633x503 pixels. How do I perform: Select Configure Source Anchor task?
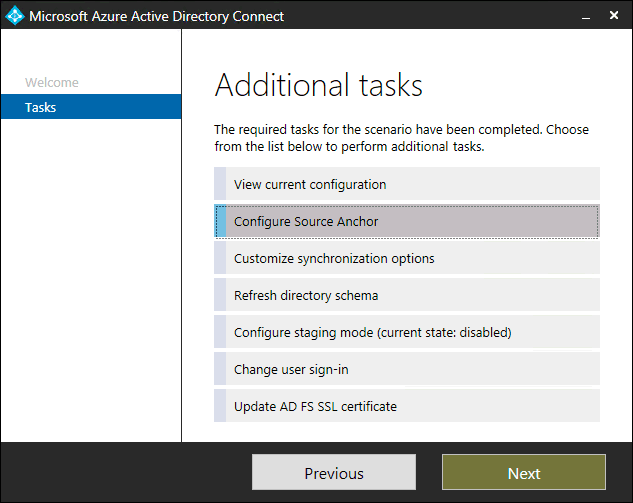click(407, 221)
